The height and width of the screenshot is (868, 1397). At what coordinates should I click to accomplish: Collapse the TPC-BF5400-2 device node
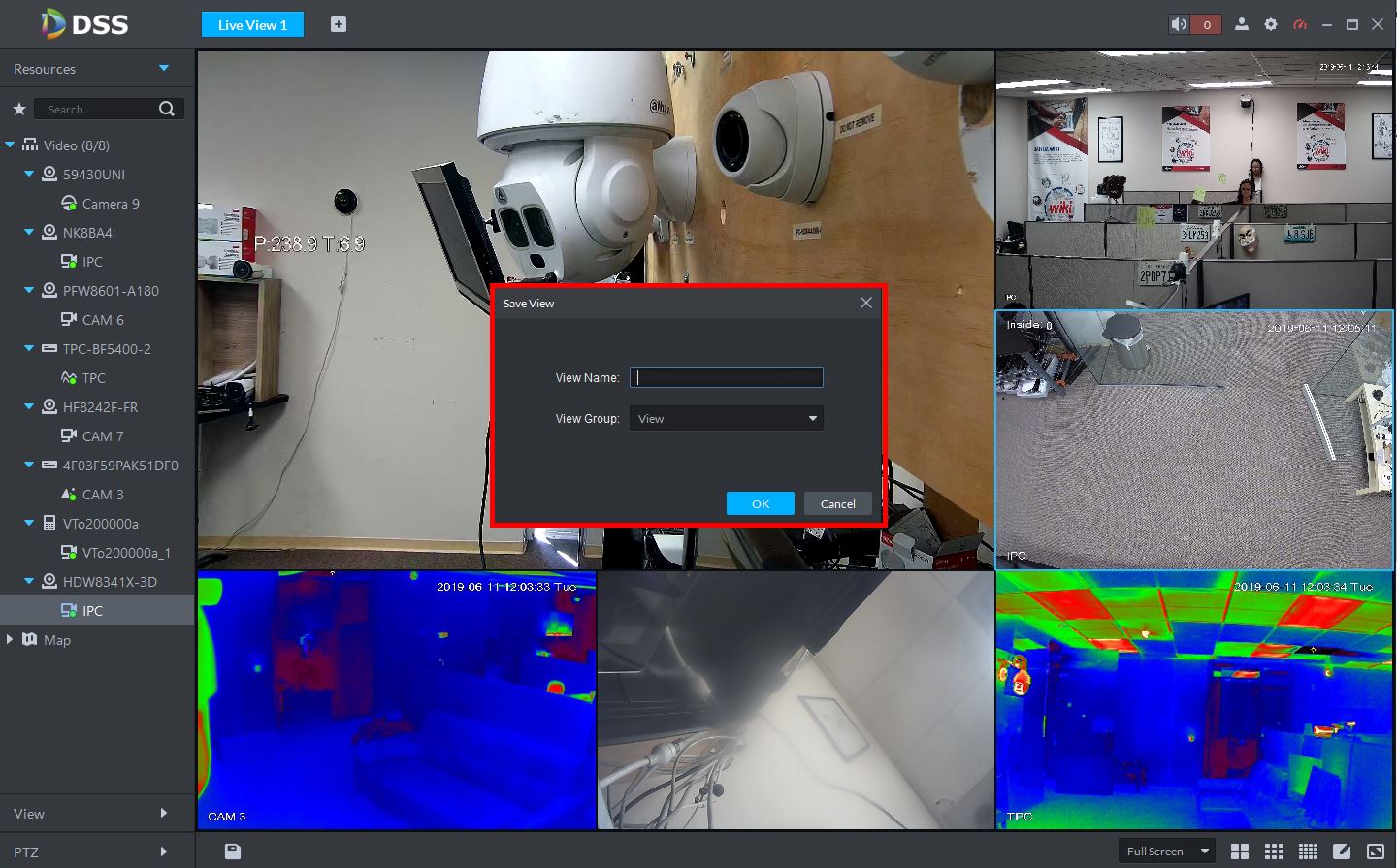[x=29, y=348]
